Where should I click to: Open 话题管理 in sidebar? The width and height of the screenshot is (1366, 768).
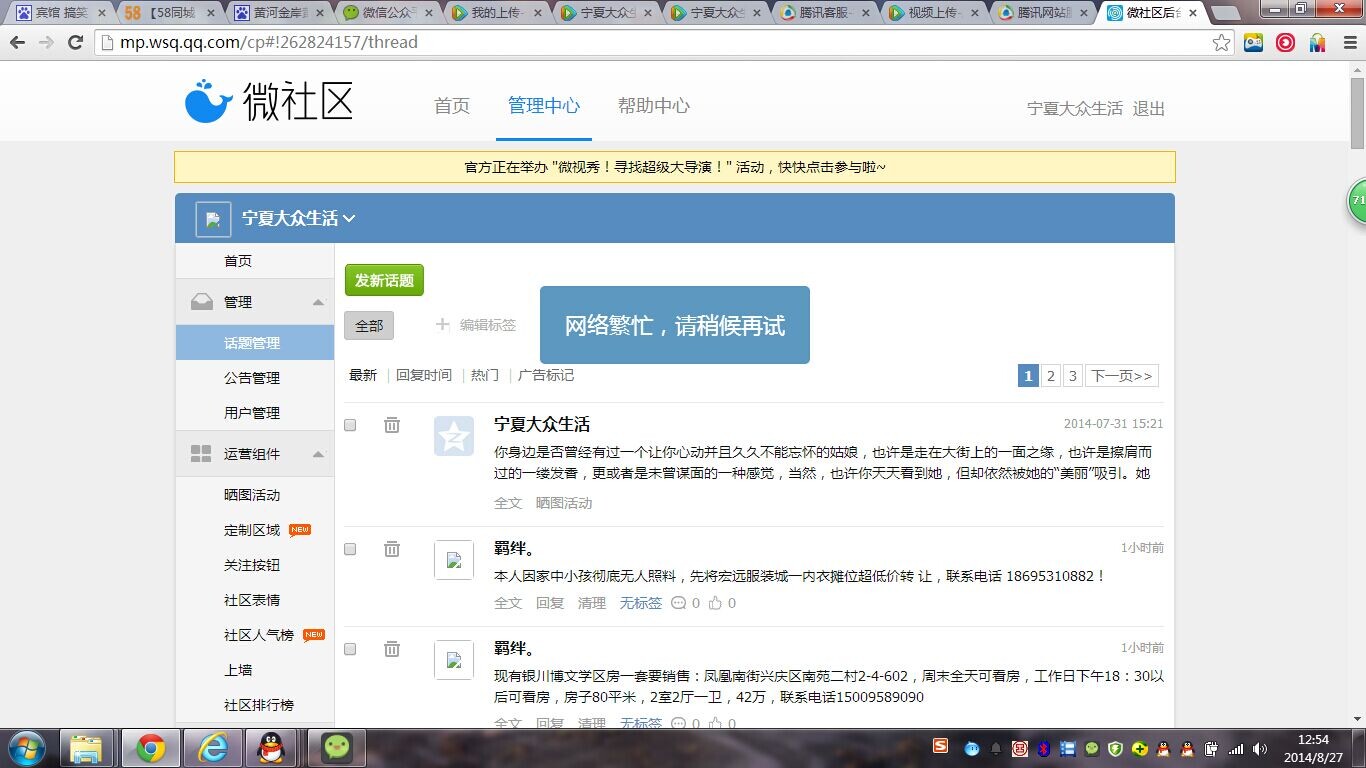pos(255,343)
